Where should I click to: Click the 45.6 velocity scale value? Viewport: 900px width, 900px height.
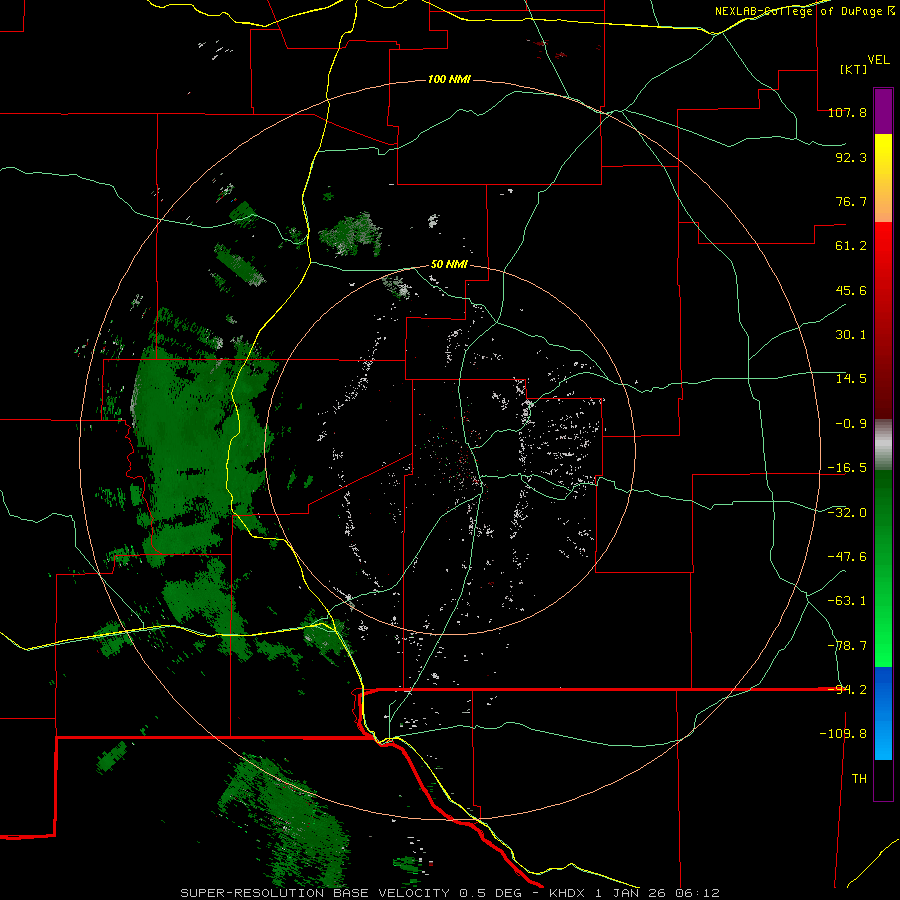click(851, 290)
